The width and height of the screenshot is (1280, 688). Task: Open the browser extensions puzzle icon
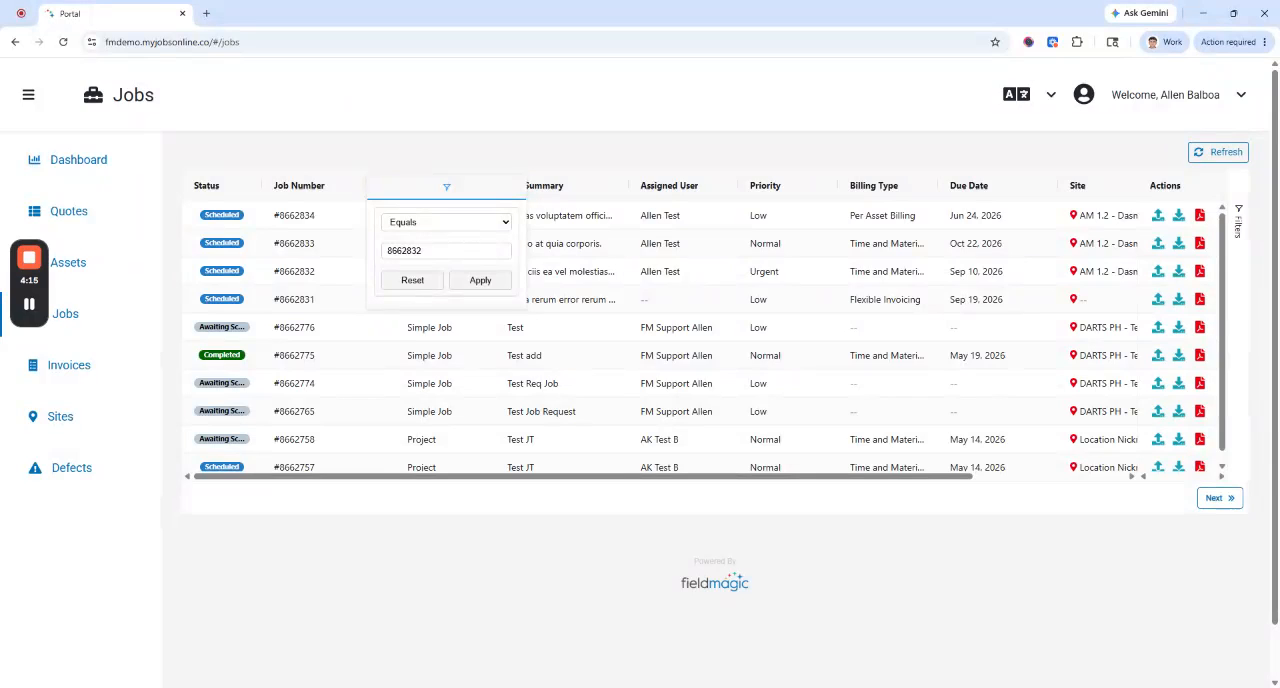[1077, 42]
